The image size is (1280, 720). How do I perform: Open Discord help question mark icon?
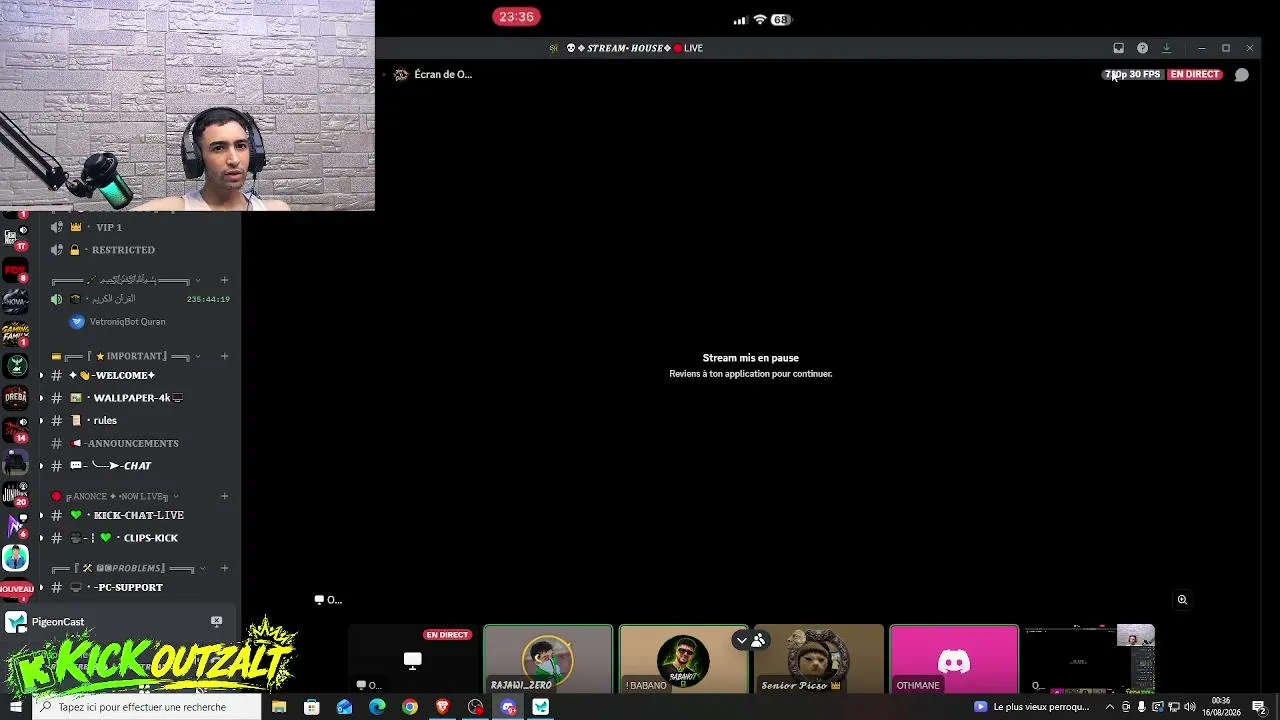[x=1143, y=48]
